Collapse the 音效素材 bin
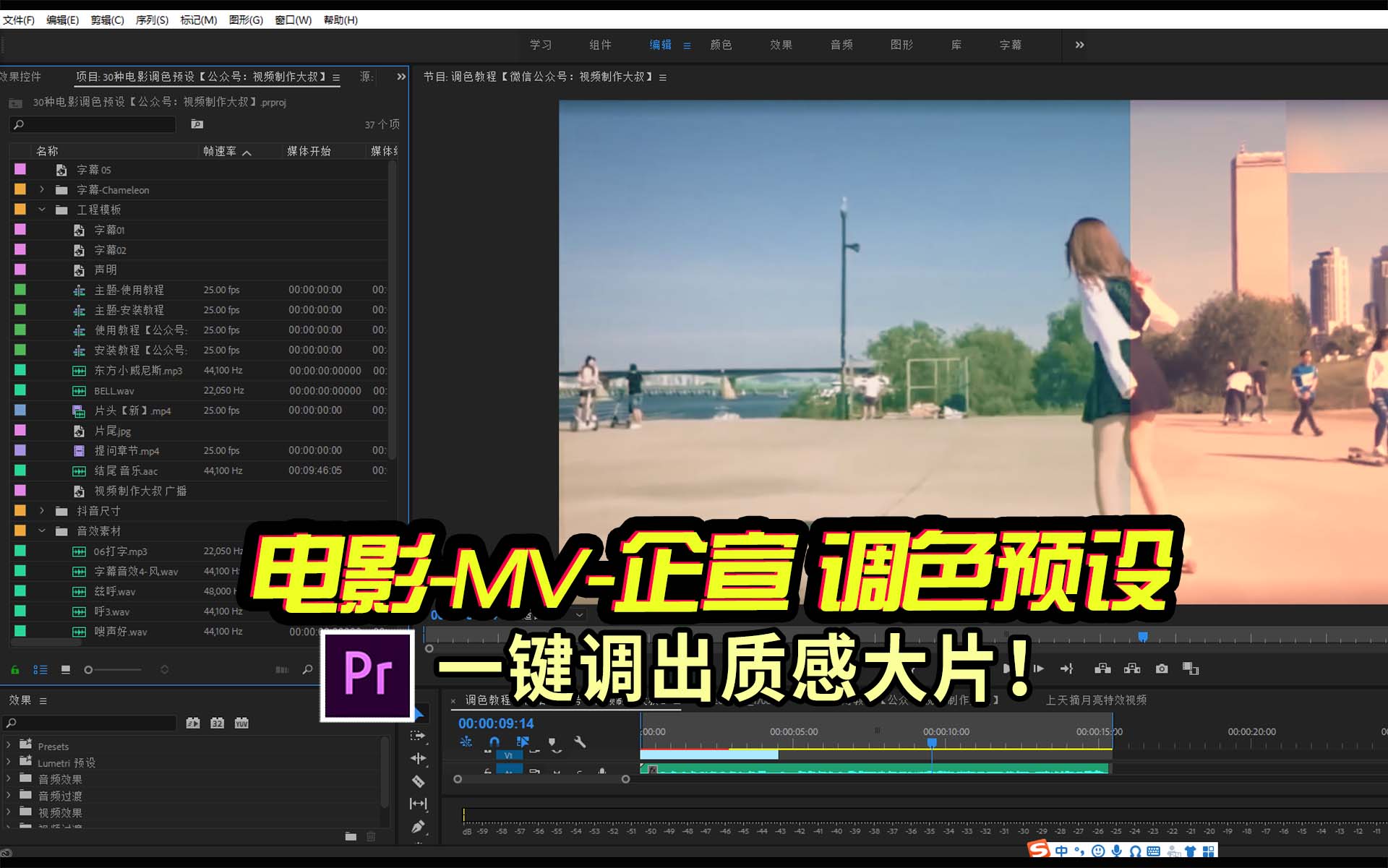The width and height of the screenshot is (1388, 868). pyautogui.click(x=42, y=530)
